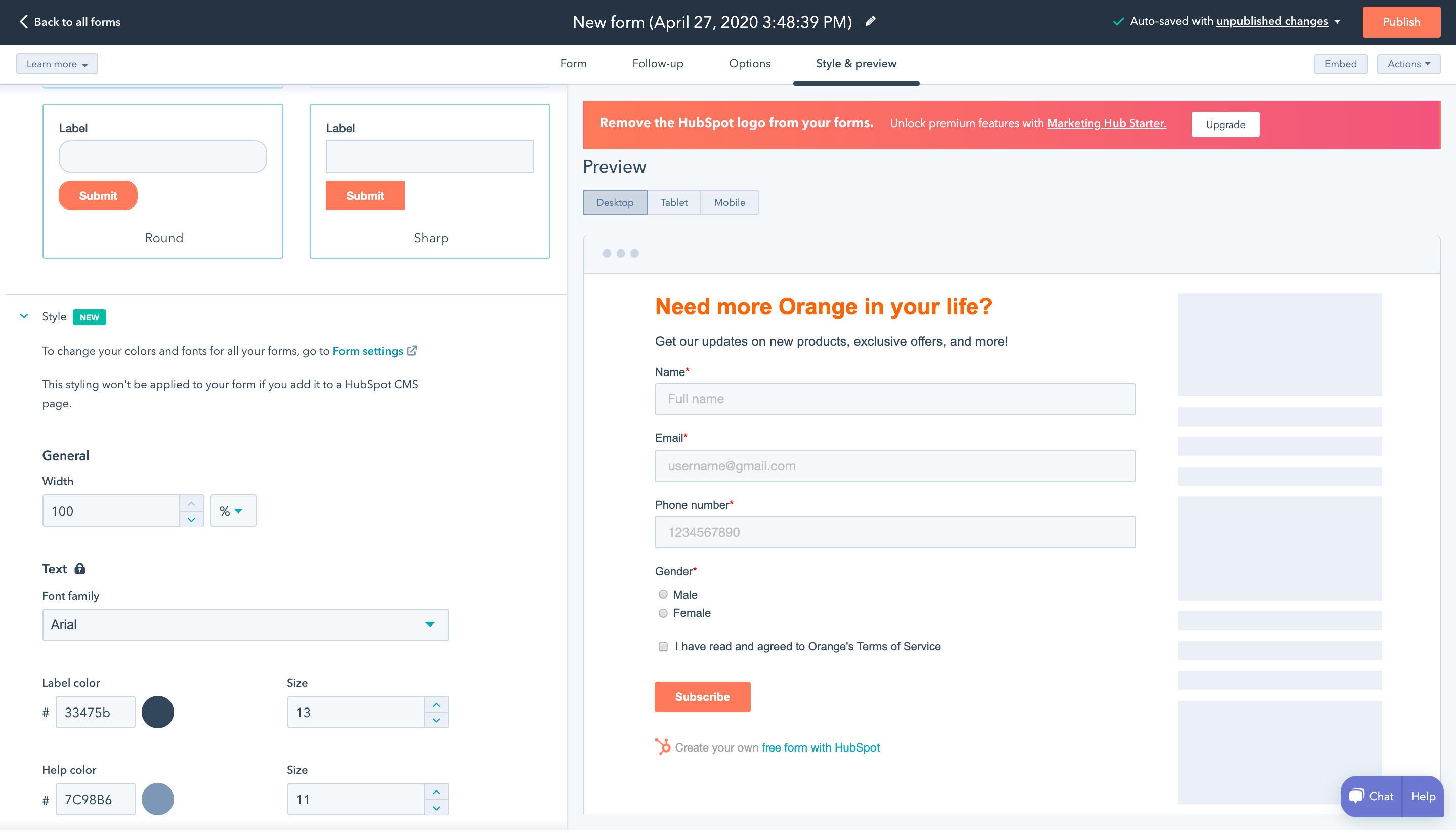The image size is (1456, 833).
Task: Switch to the Mobile preview tab
Action: pyautogui.click(x=729, y=202)
